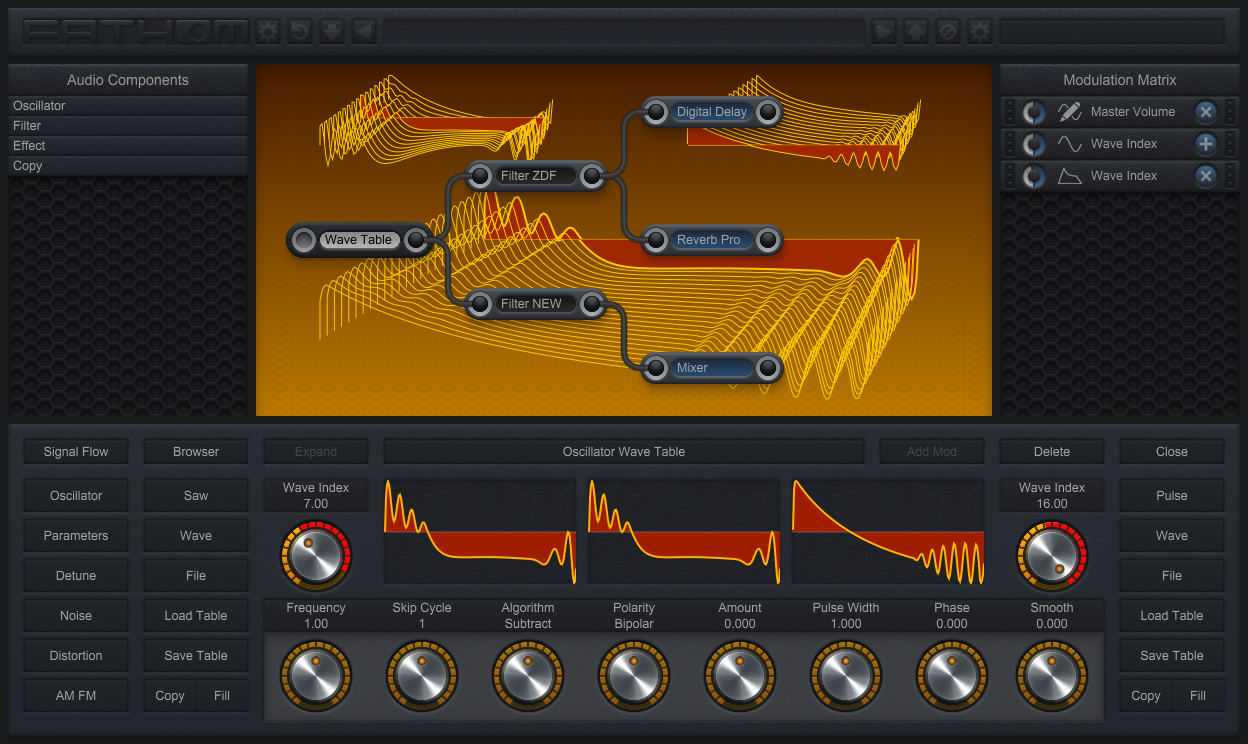Click the Pulse waveform button
The height and width of the screenshot is (744, 1248).
1172,496
